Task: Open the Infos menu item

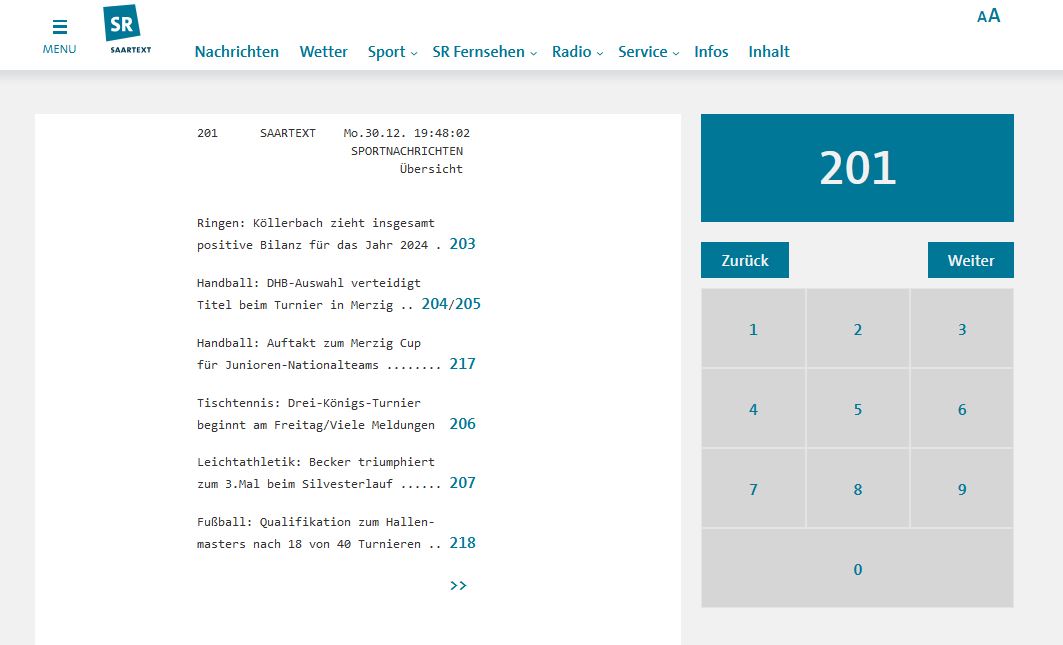Action: click(711, 52)
